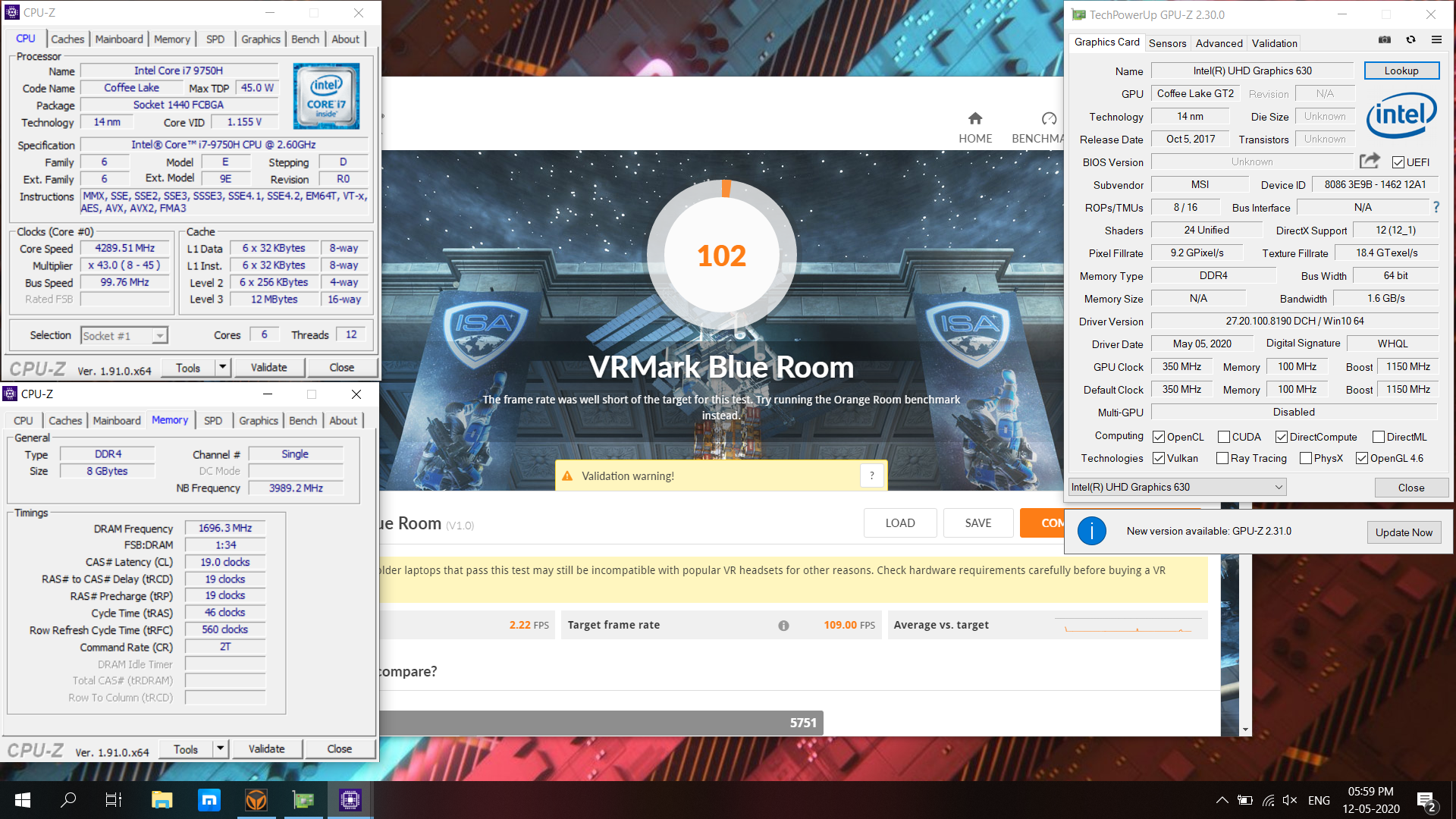Toggle the OpenGL 4.6 checkbox

(1362, 458)
